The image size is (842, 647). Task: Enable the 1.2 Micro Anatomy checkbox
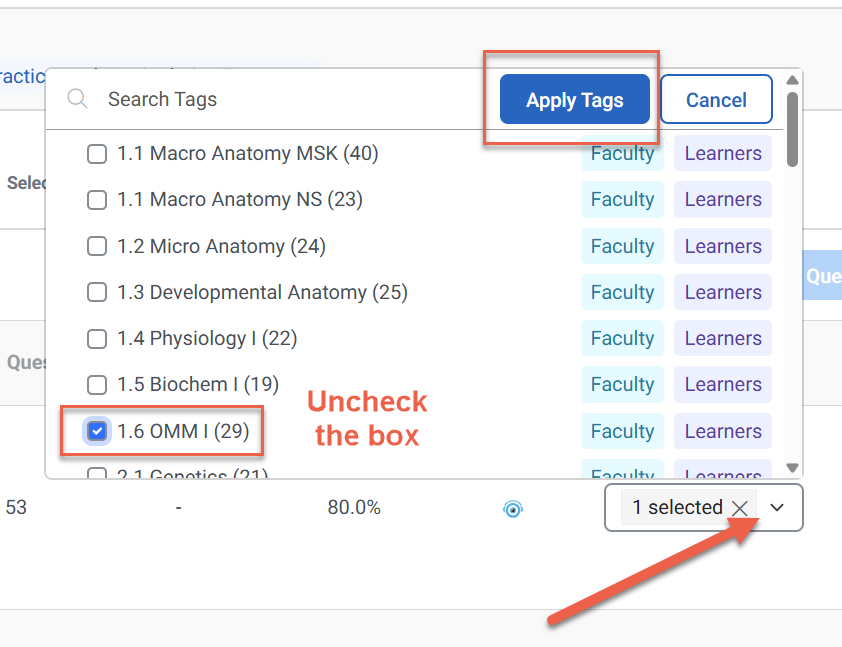[x=97, y=247]
